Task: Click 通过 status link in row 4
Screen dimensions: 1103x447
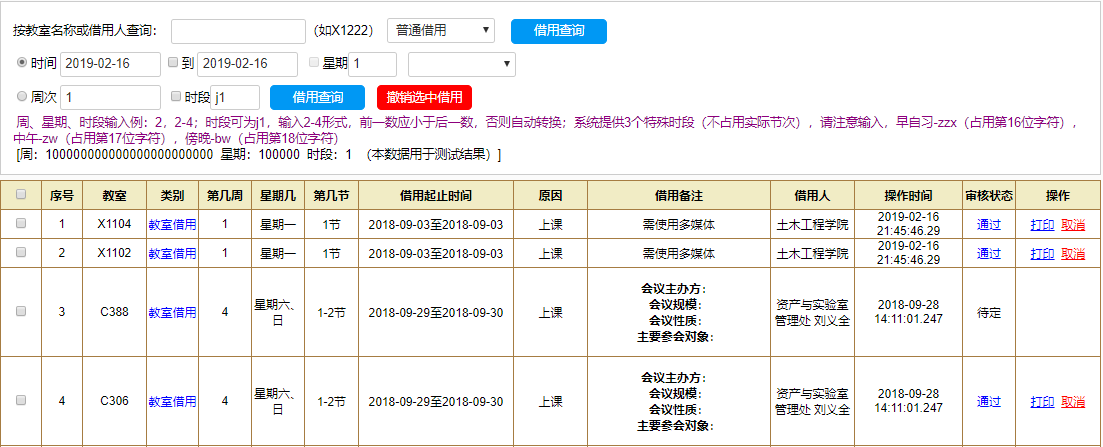Action: pyautogui.click(x=988, y=402)
